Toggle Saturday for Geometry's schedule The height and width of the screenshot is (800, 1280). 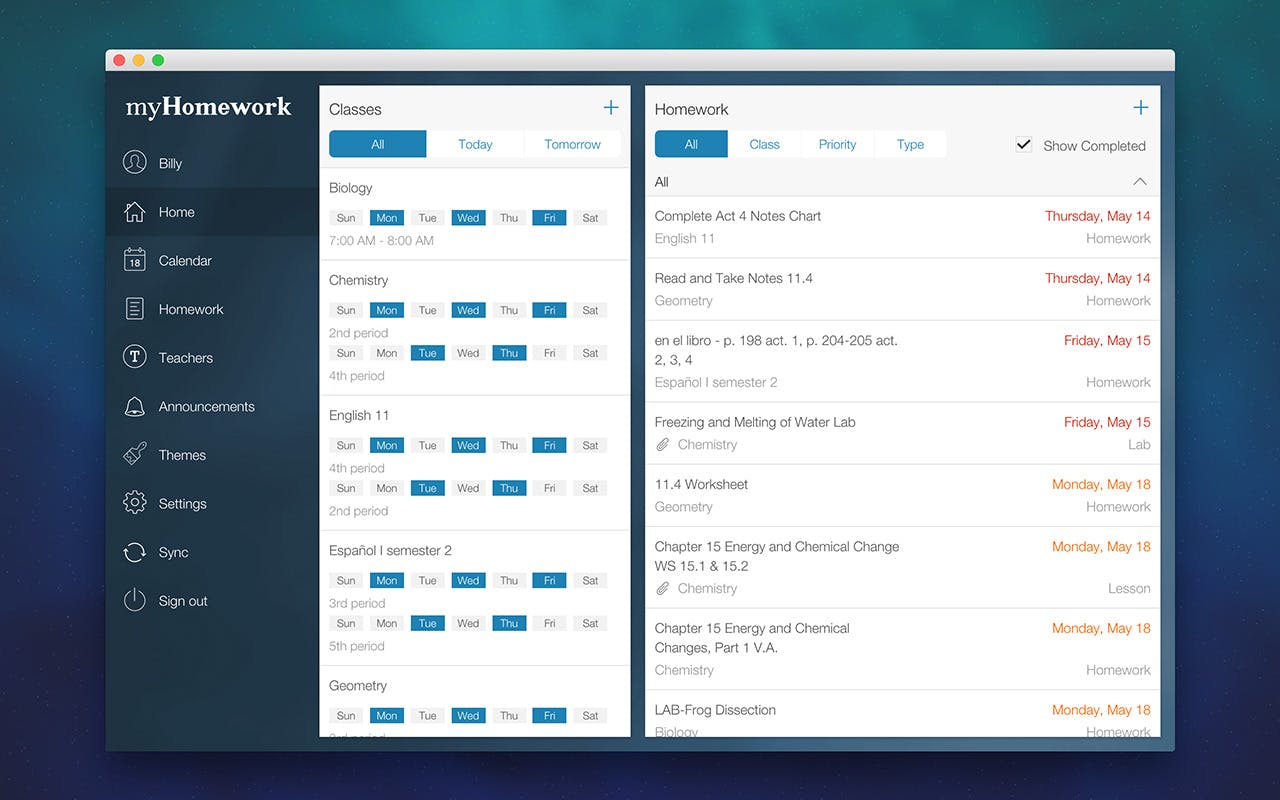click(590, 715)
